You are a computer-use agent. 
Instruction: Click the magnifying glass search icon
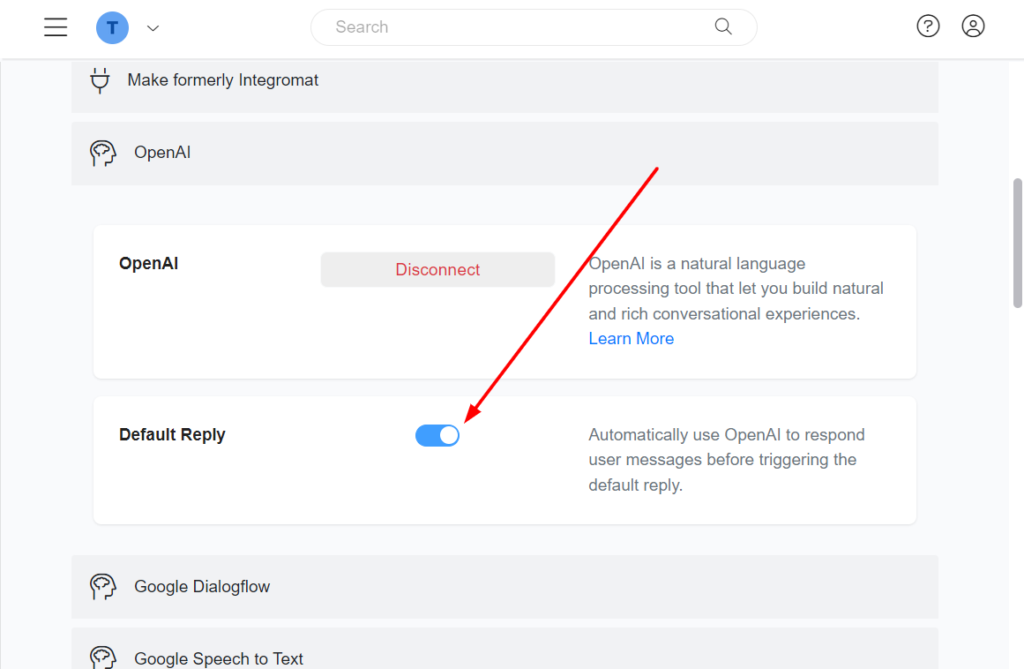(x=723, y=27)
